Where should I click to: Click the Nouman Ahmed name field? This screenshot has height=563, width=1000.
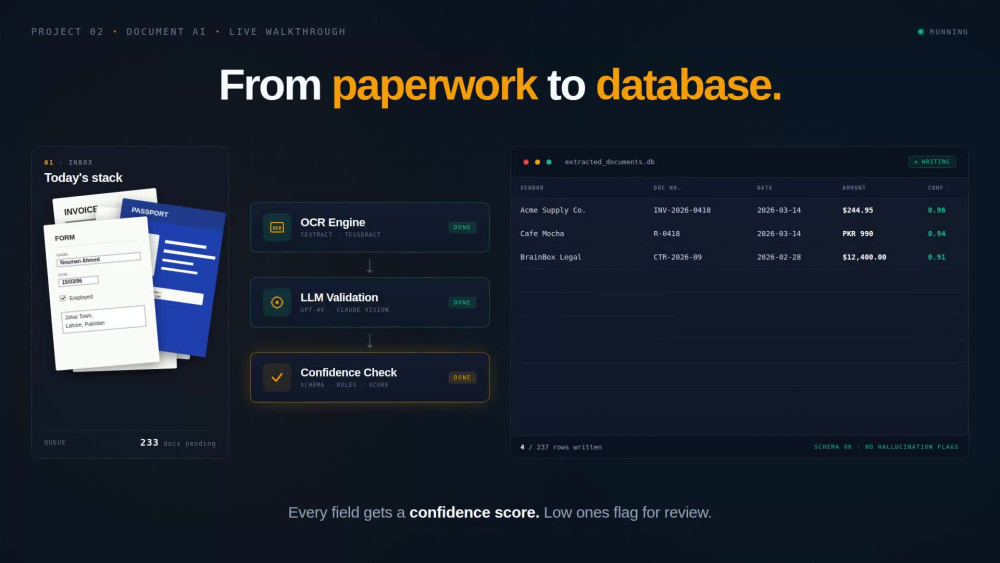[x=99, y=260]
